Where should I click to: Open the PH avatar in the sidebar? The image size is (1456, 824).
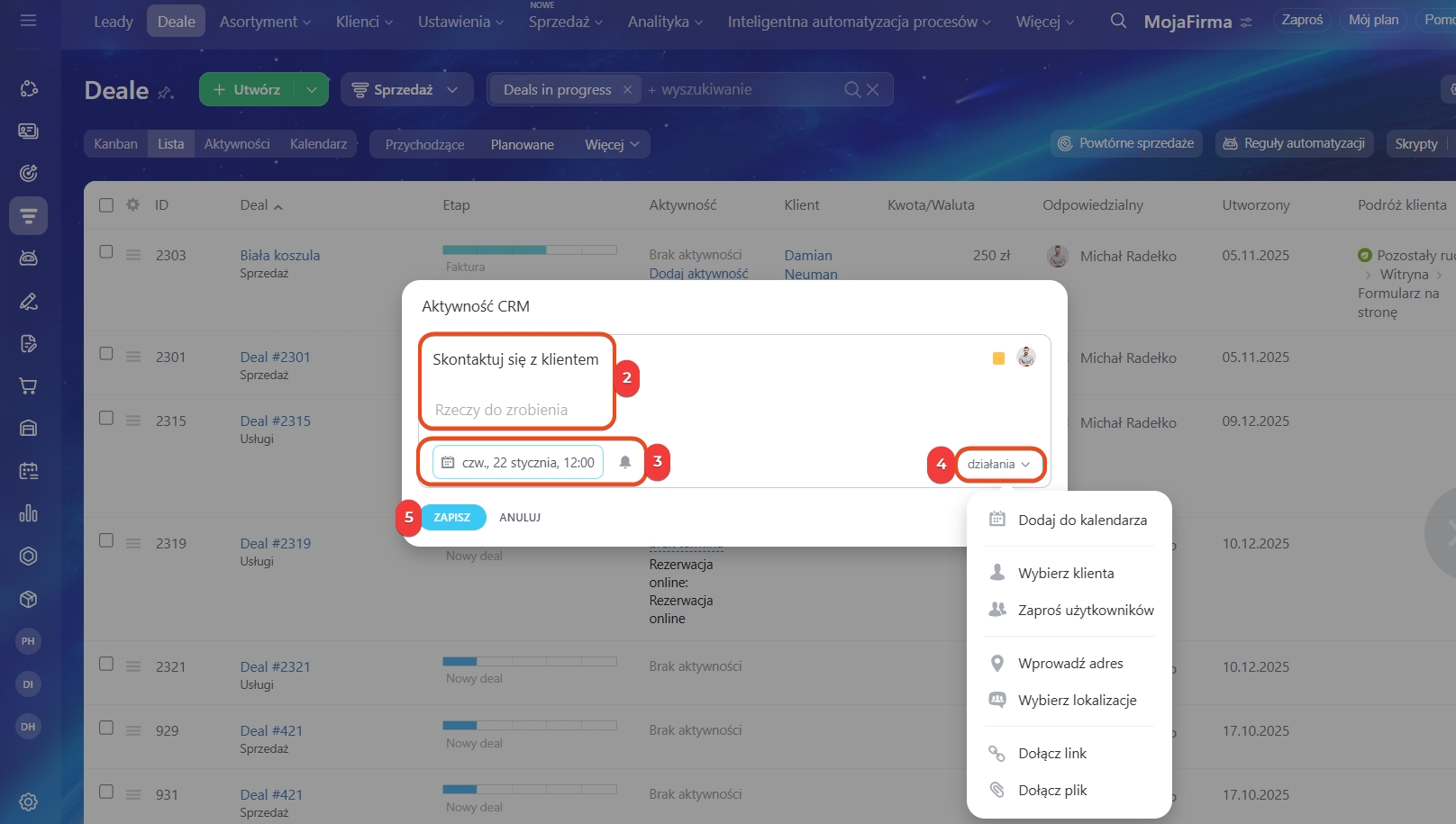coord(29,641)
